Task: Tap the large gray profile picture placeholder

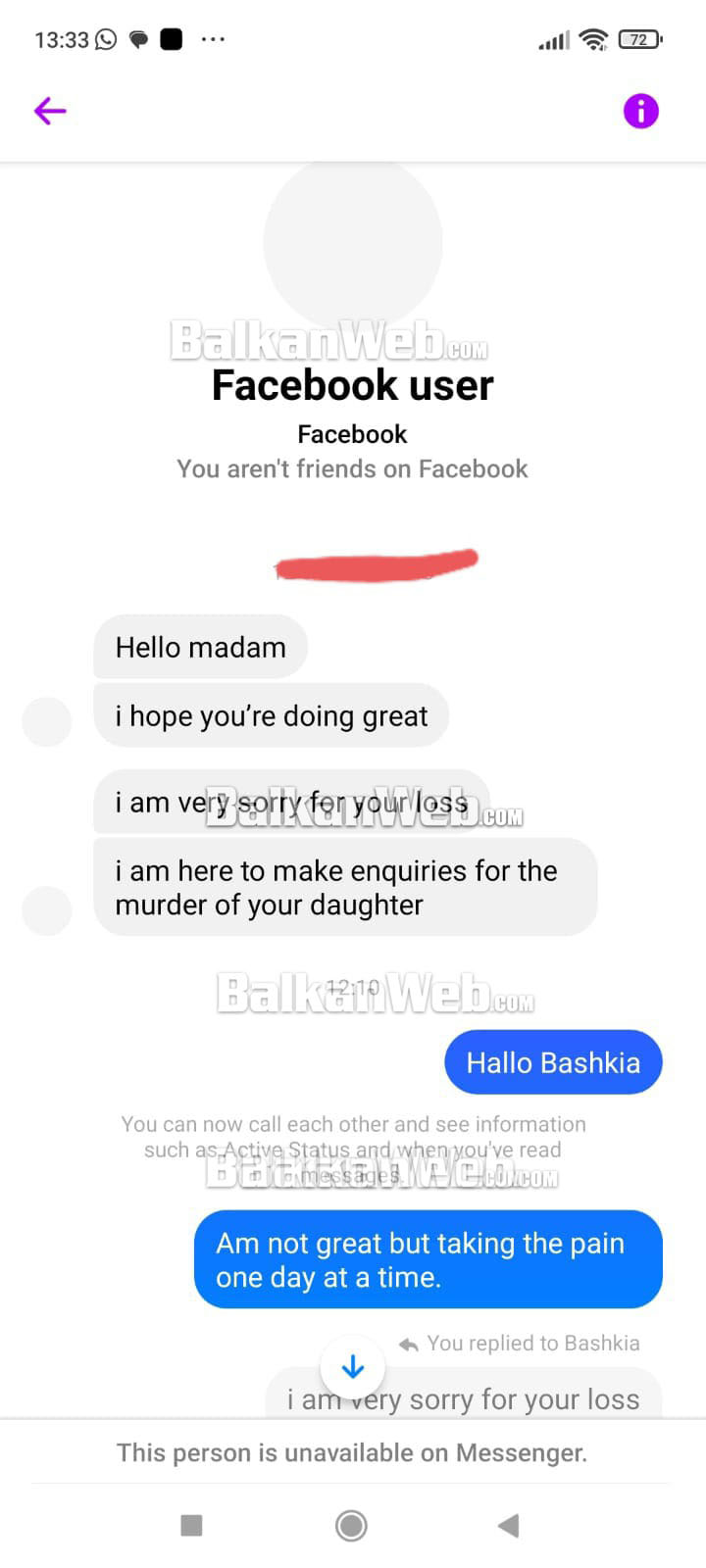Action: tap(353, 242)
